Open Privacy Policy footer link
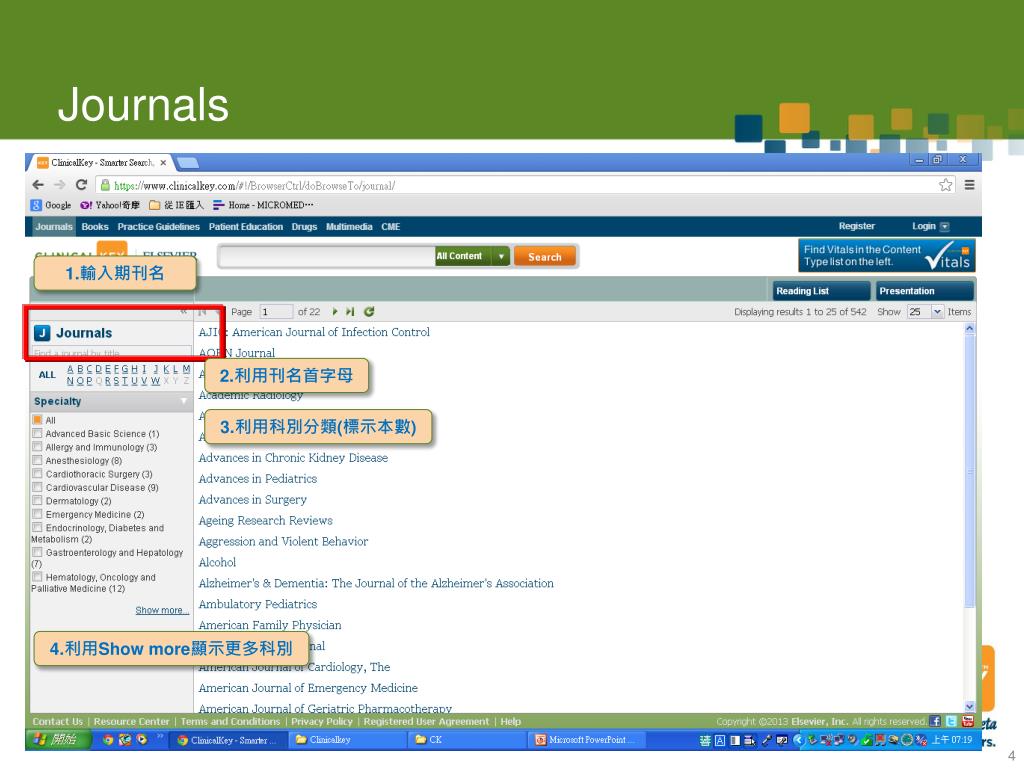The height and width of the screenshot is (768, 1024). pyautogui.click(x=321, y=722)
